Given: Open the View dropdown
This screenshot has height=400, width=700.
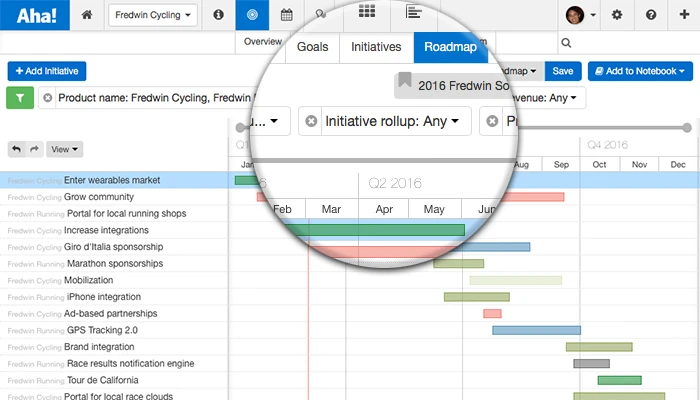Looking at the screenshot, I should pyautogui.click(x=64, y=149).
